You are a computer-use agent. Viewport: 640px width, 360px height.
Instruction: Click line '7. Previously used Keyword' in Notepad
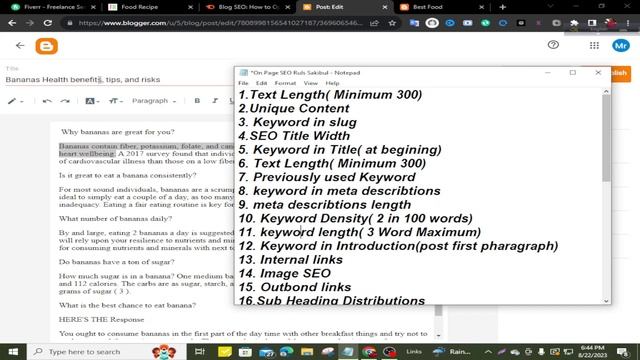327,177
